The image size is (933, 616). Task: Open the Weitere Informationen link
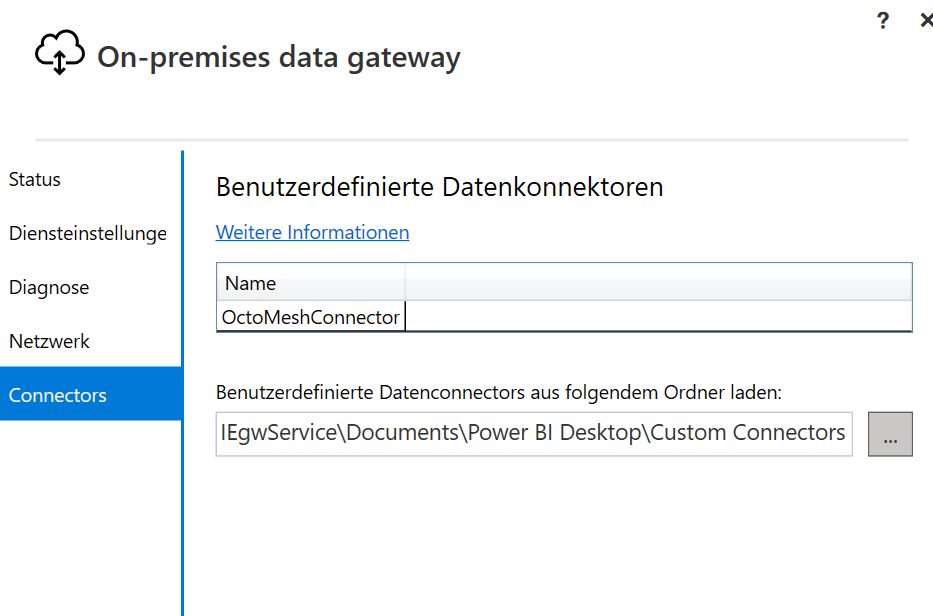312,231
